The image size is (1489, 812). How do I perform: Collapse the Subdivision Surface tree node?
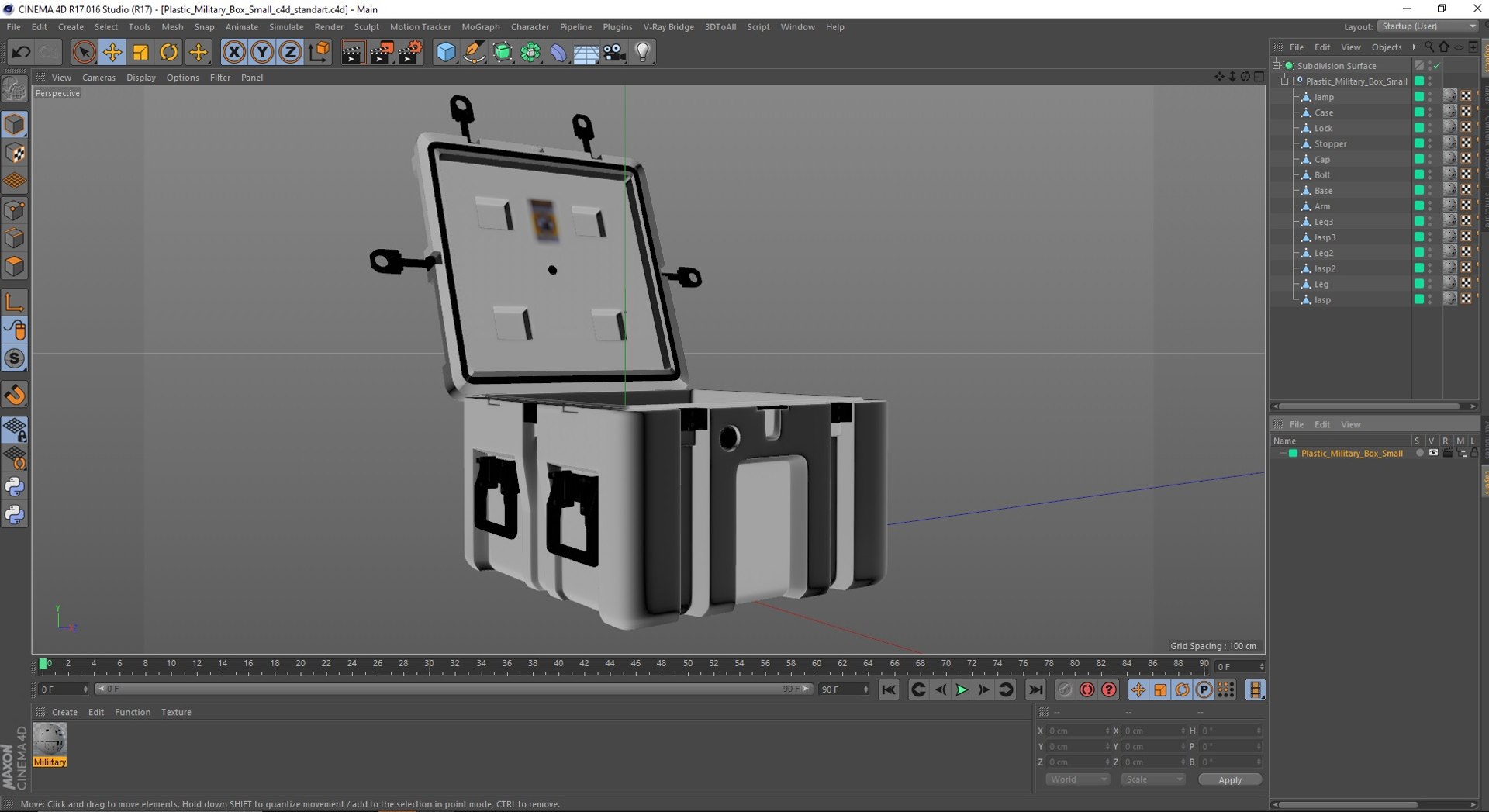coord(1277,66)
